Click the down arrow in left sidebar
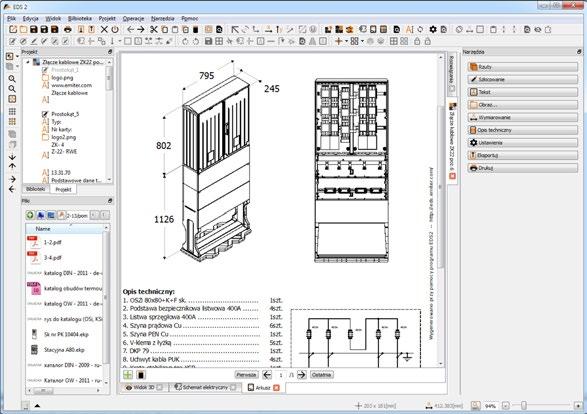This screenshot has width=587, height=414. click(x=12, y=157)
